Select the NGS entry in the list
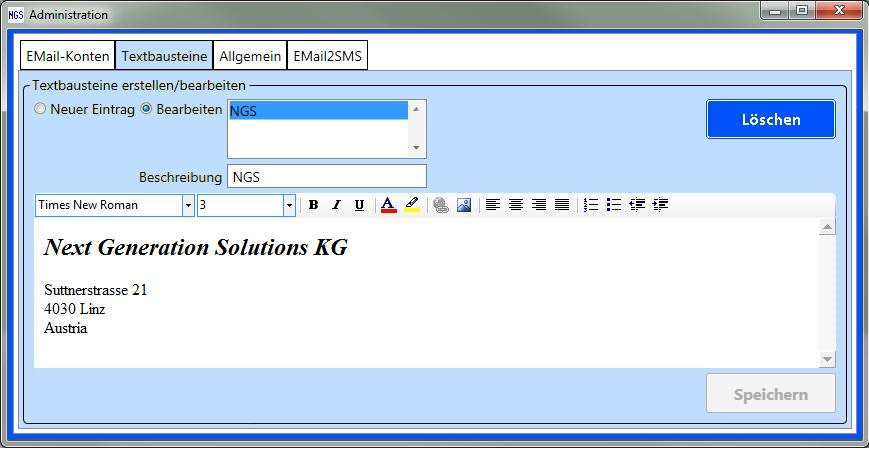The image size is (869, 449). coord(319,111)
